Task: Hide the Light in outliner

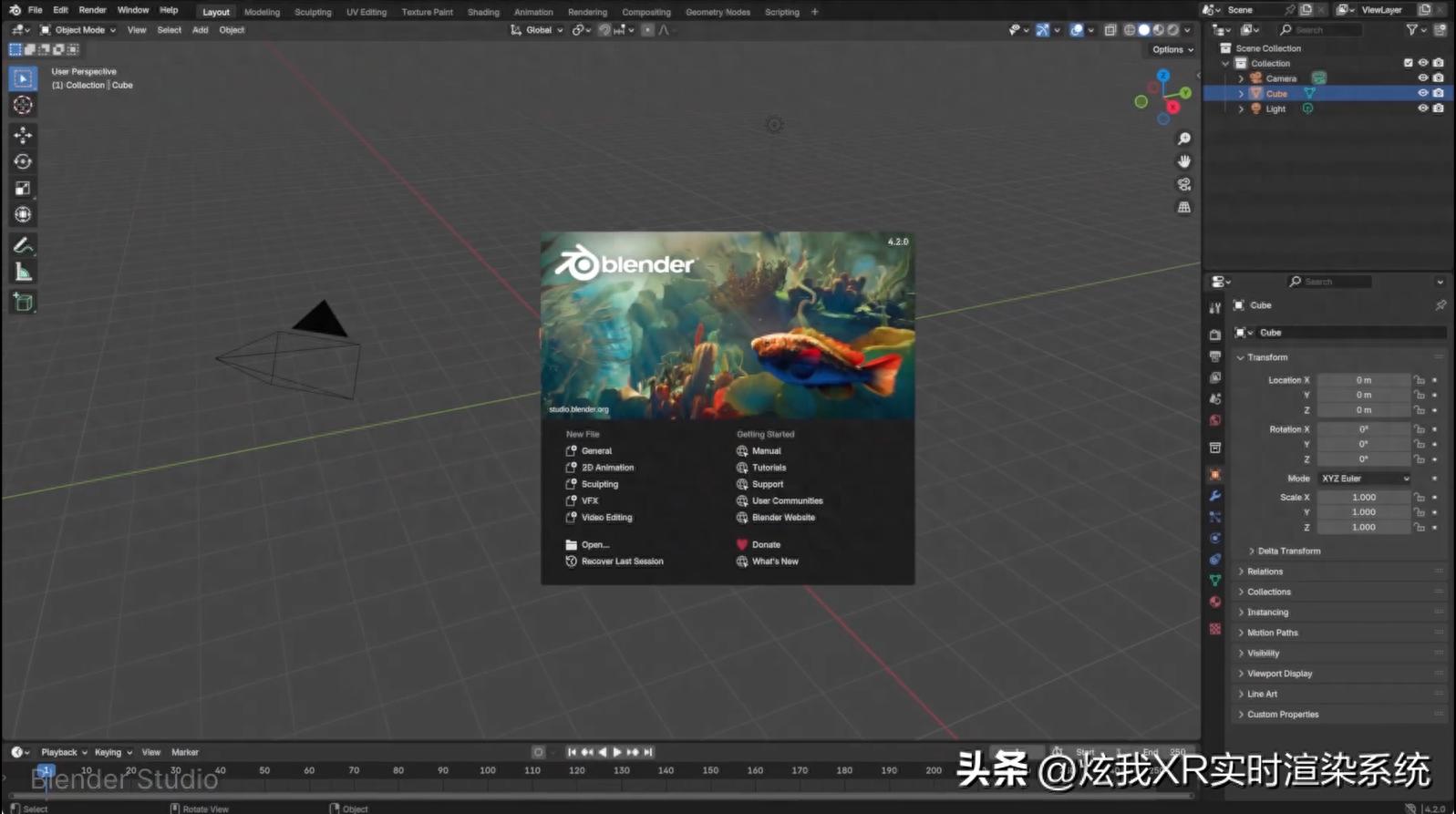Action: pos(1422,108)
